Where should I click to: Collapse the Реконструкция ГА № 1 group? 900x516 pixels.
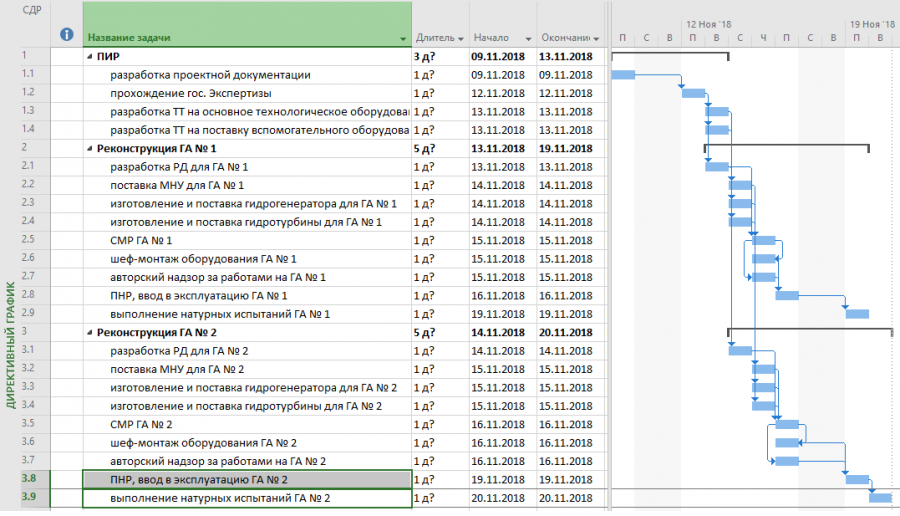pyautogui.click(x=90, y=149)
